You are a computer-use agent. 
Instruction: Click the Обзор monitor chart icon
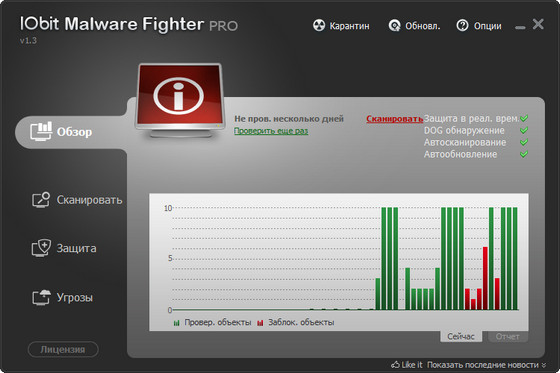point(41,131)
